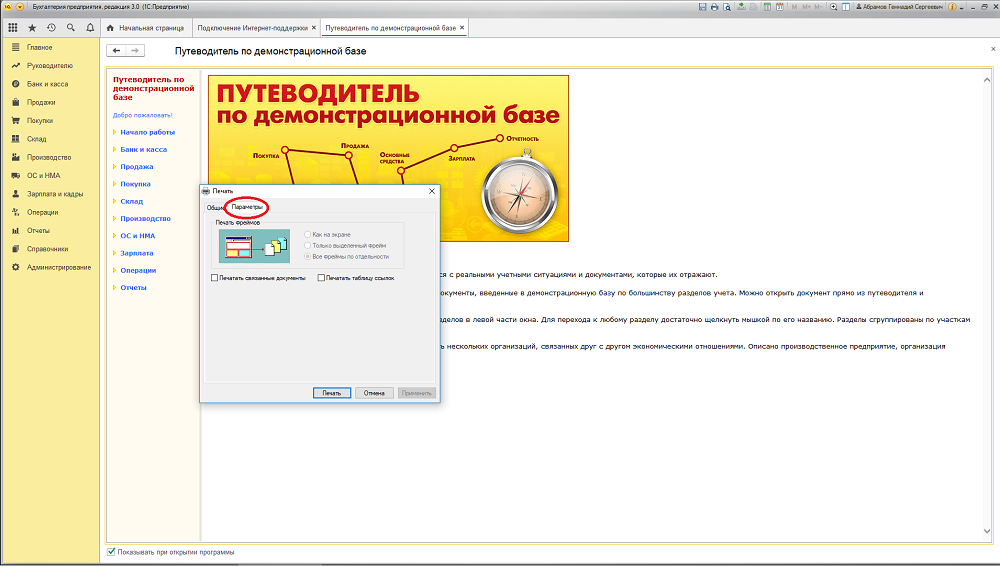This screenshot has height=567, width=1000.
Task: Click the get link green arrow icon
Action: click(x=741, y=6)
